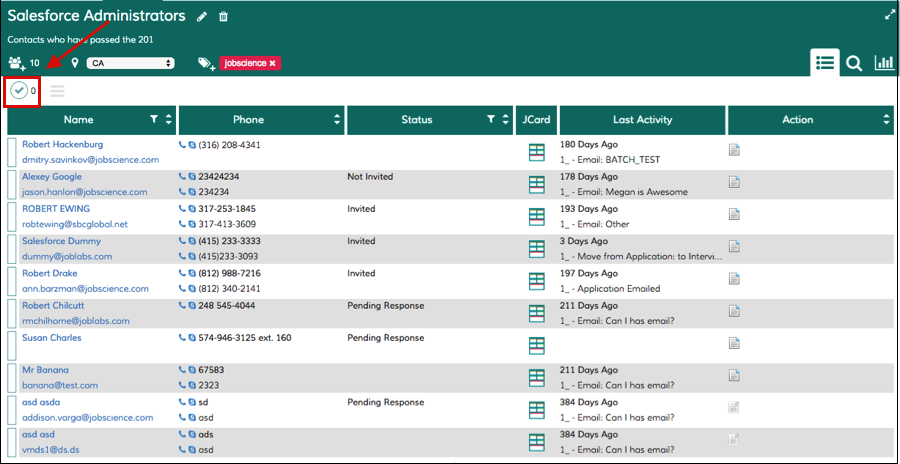The width and height of the screenshot is (900, 464).
Task: Select the Robert Drake row checkbox
Action: click(12, 281)
